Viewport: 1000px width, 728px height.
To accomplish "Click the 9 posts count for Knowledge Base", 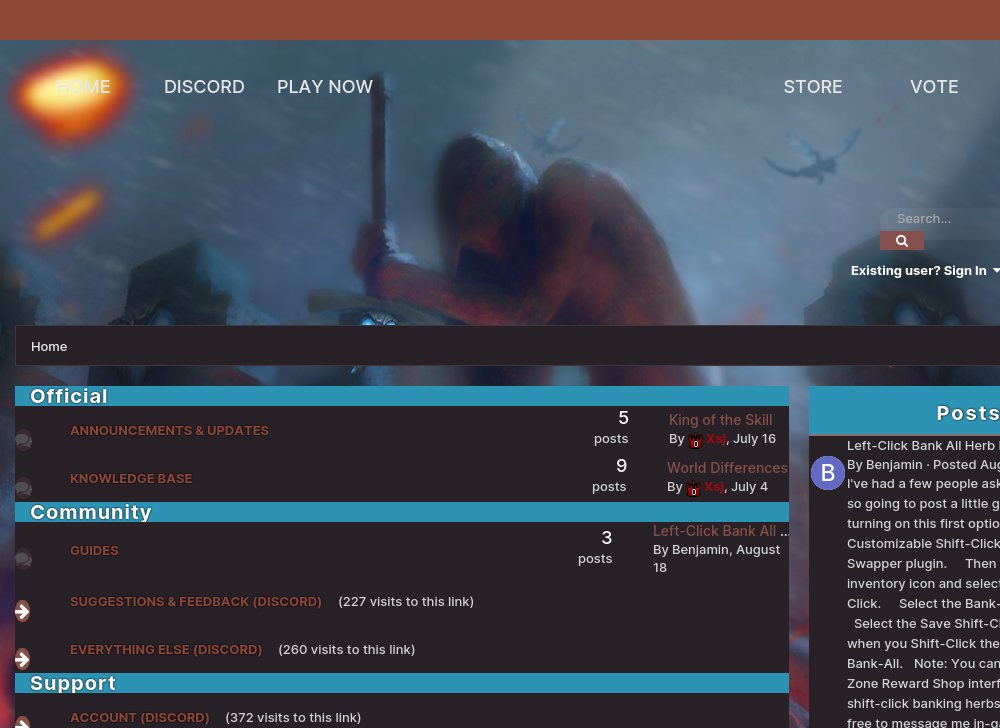I will coord(610,476).
